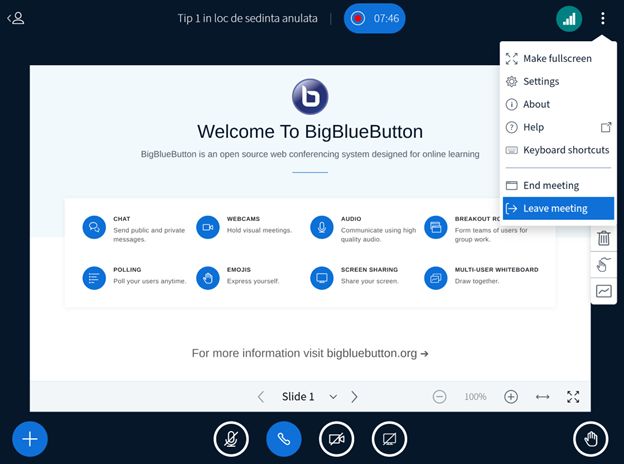Click the raise hand button
This screenshot has width=624, height=464.
590,438
